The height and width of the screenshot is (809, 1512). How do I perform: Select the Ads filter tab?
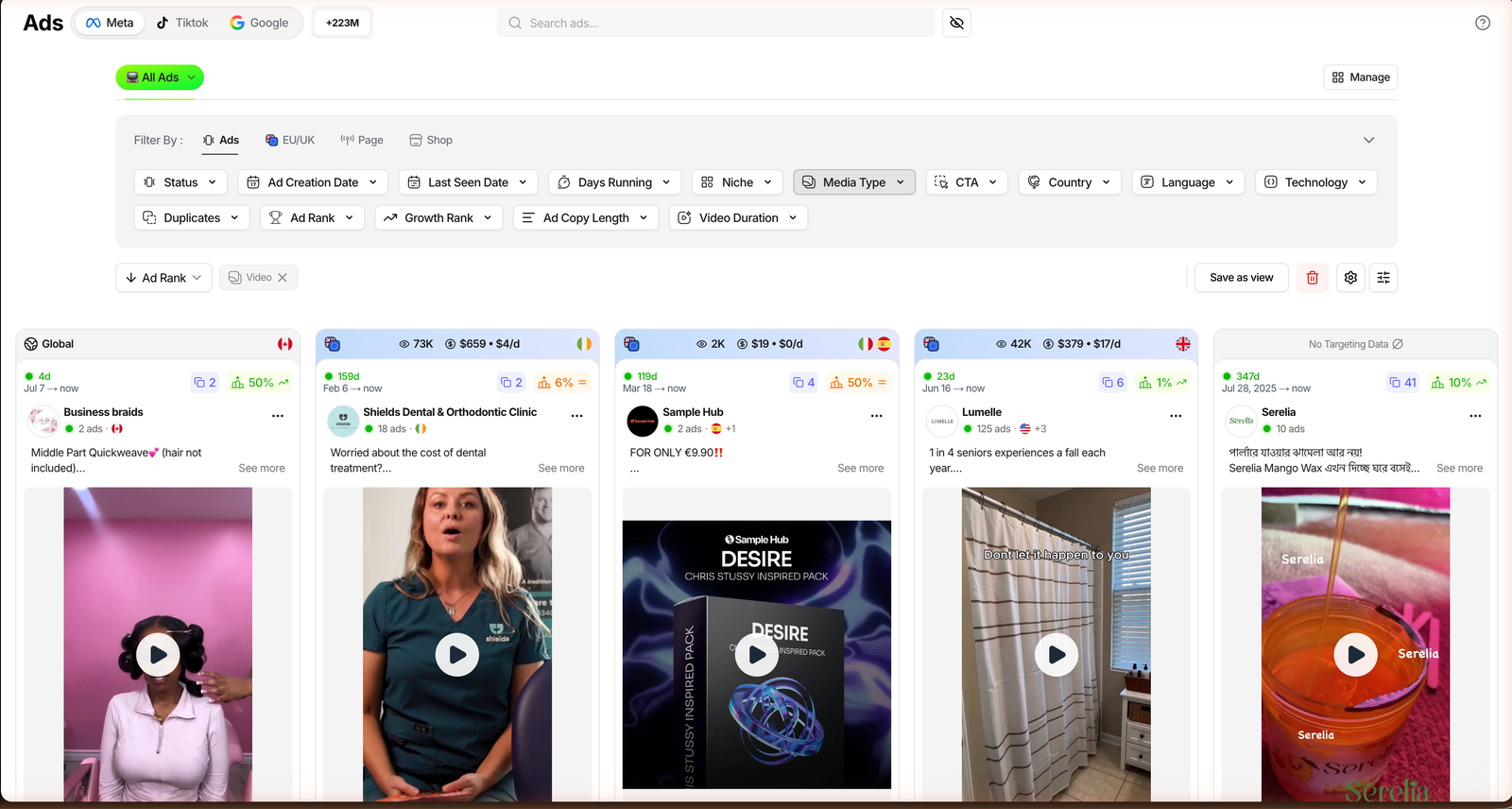click(x=221, y=140)
